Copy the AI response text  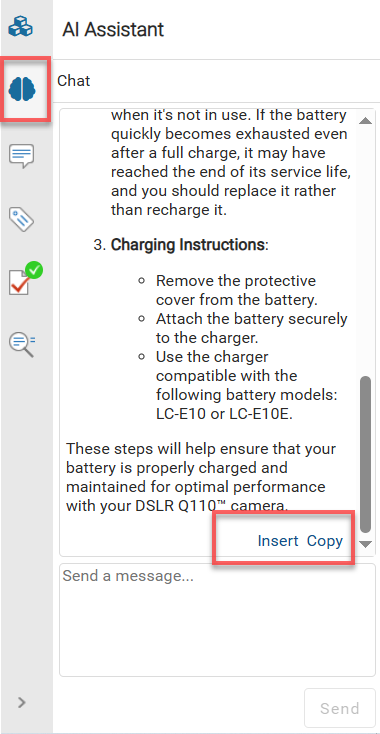(x=325, y=541)
